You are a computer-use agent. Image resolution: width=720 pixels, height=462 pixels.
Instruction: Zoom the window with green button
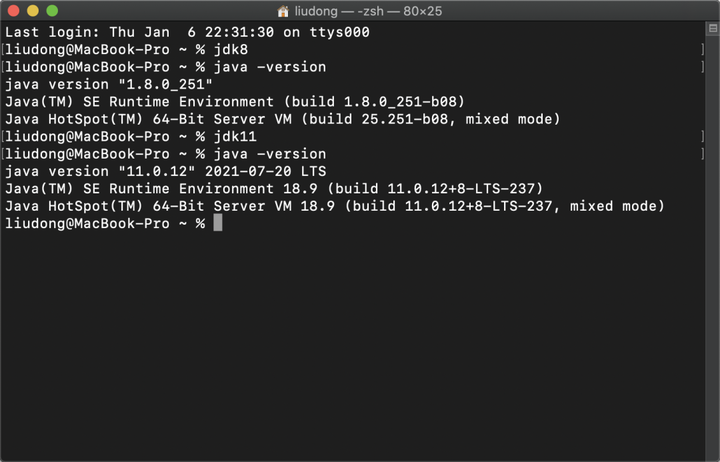coord(52,11)
